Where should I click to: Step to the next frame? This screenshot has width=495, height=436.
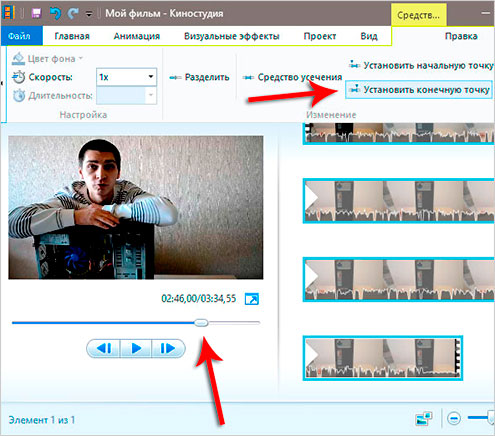click(x=168, y=349)
